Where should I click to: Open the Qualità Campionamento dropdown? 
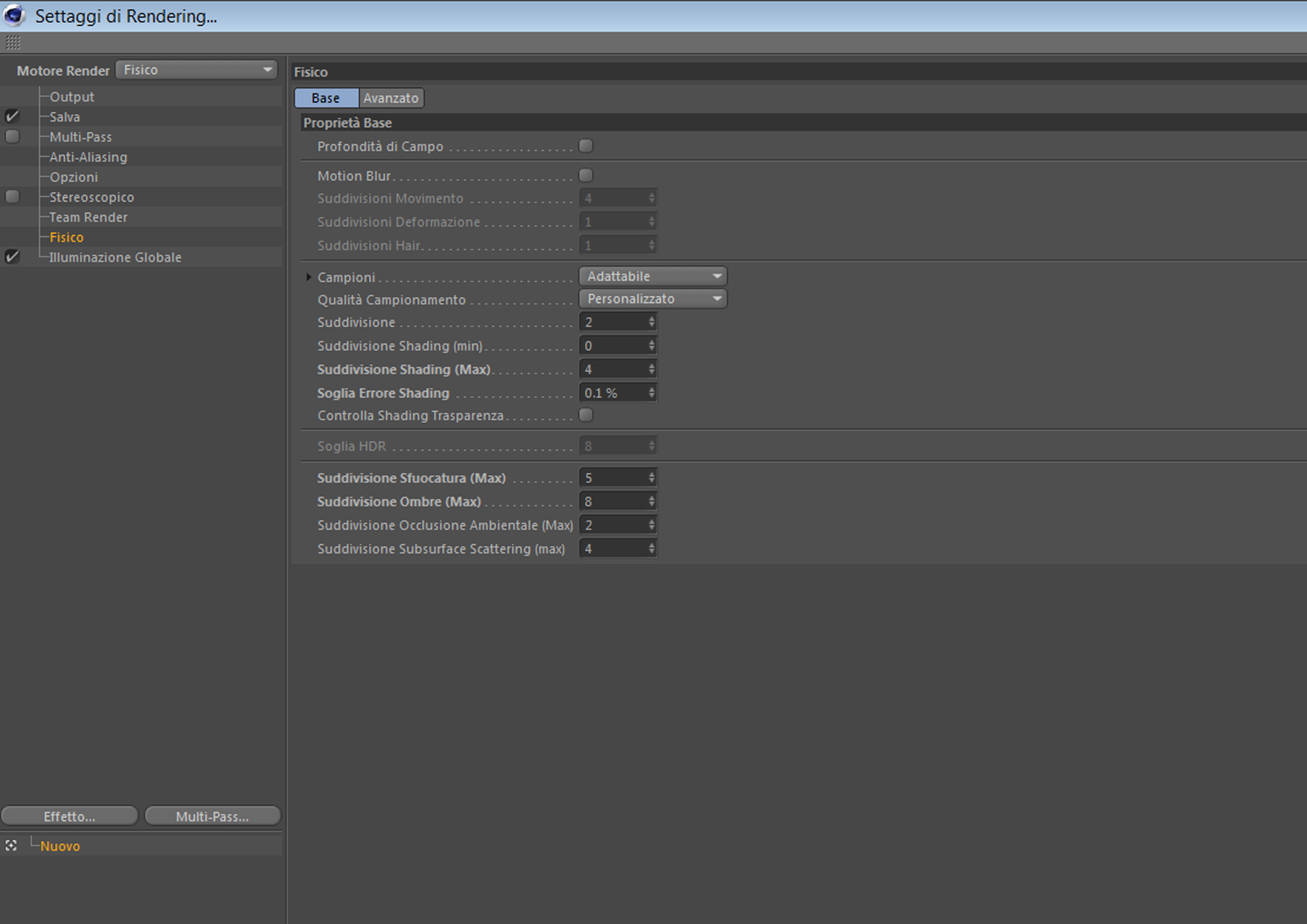[652, 299]
